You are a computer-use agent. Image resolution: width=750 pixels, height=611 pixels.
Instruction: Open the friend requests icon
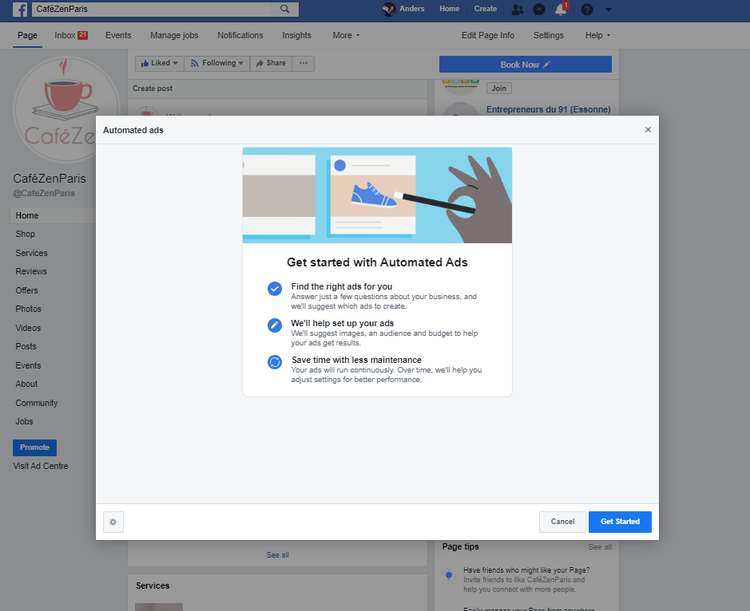[x=517, y=9]
